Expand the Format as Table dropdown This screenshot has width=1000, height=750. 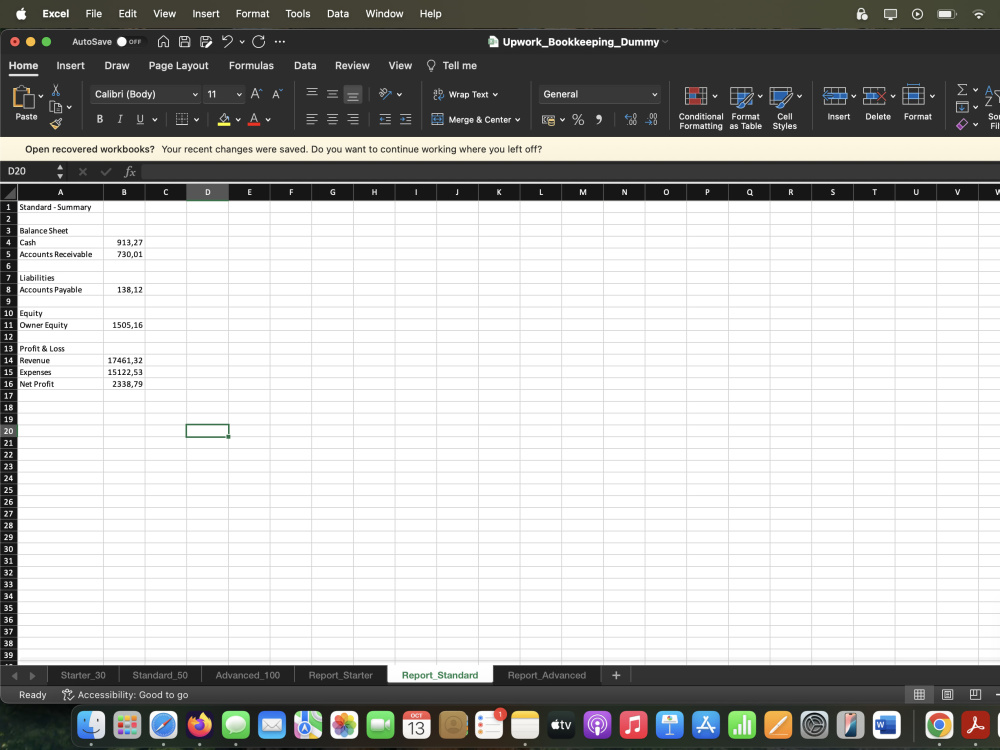coord(760,96)
